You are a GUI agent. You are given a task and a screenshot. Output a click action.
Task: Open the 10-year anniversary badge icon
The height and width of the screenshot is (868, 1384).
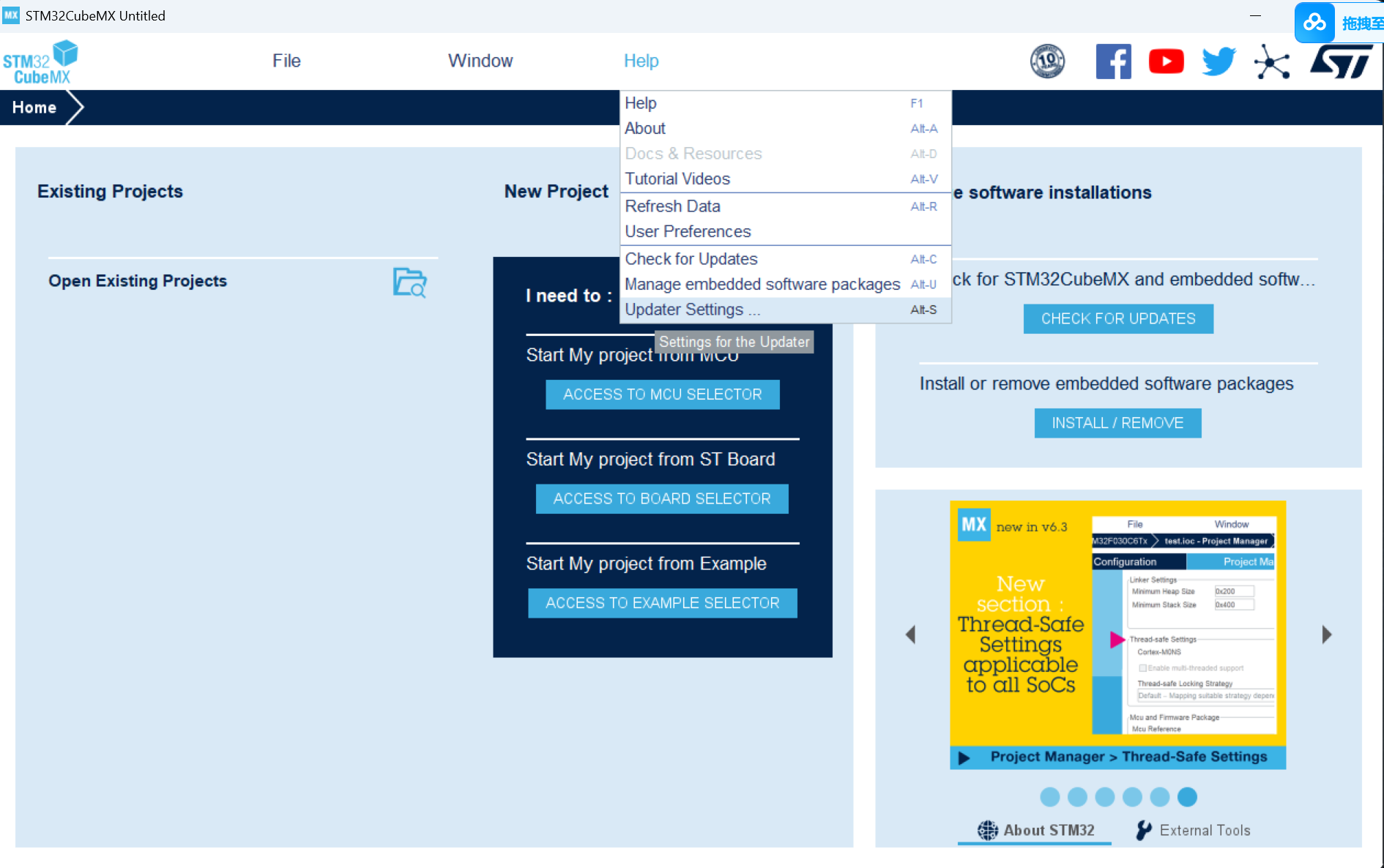tap(1047, 61)
